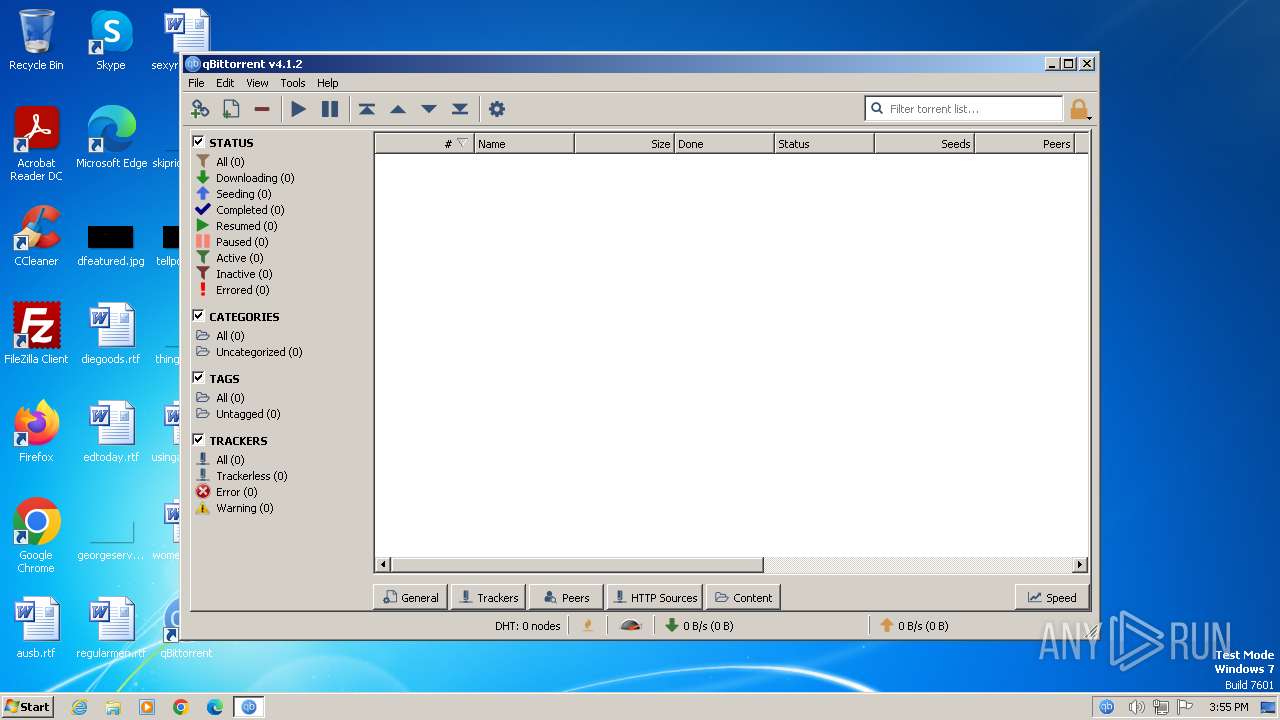Move torrent up in queue

[398, 109]
